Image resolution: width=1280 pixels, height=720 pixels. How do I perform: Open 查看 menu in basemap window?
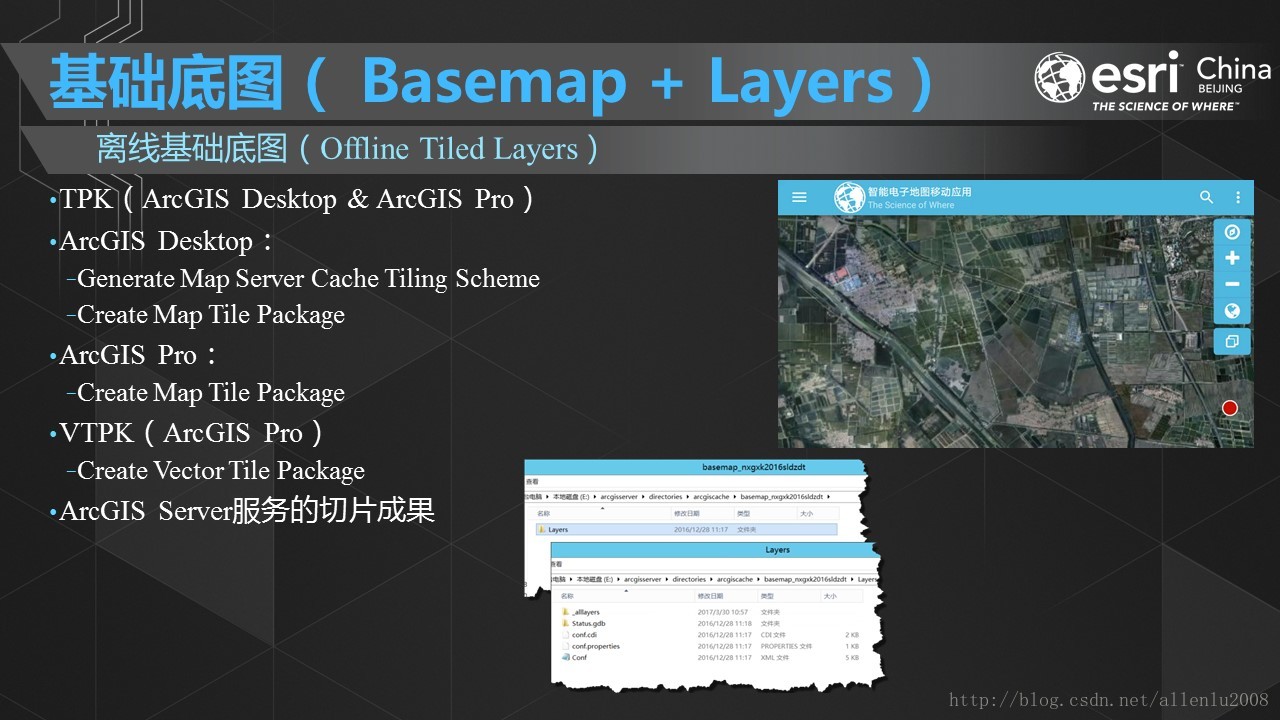point(532,482)
